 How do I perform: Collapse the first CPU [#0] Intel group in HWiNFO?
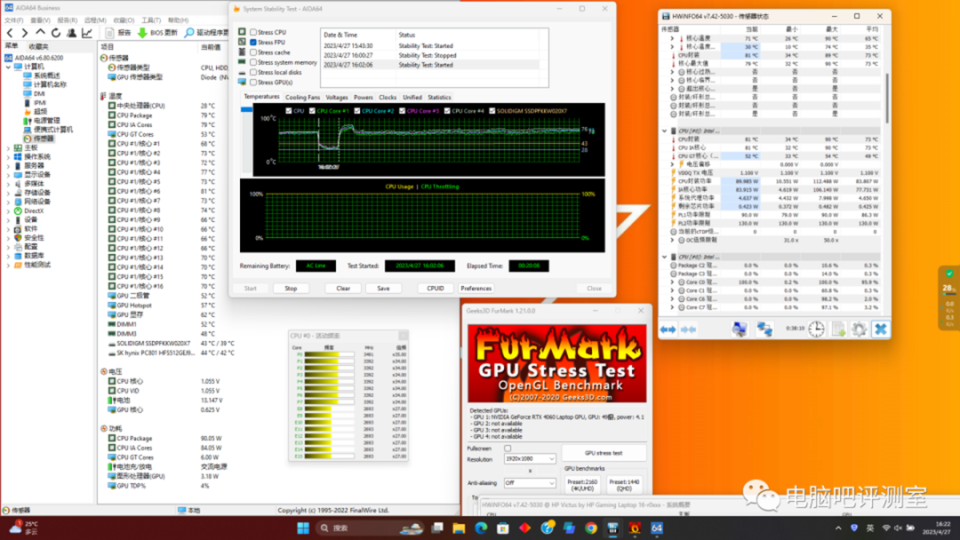click(x=664, y=131)
